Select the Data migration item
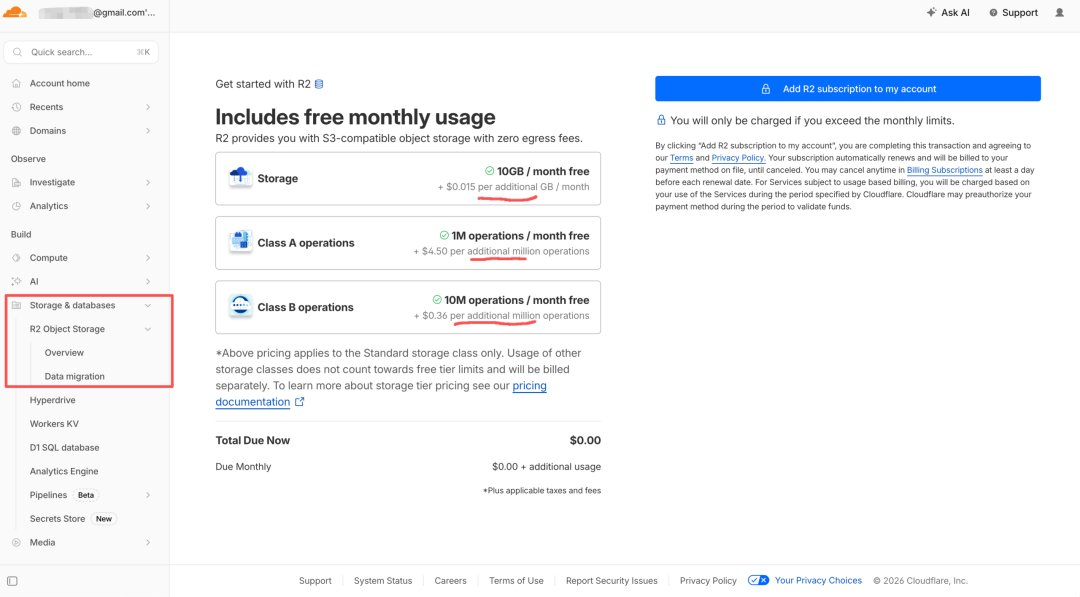Image resolution: width=1080 pixels, height=597 pixels. pyautogui.click(x=74, y=377)
